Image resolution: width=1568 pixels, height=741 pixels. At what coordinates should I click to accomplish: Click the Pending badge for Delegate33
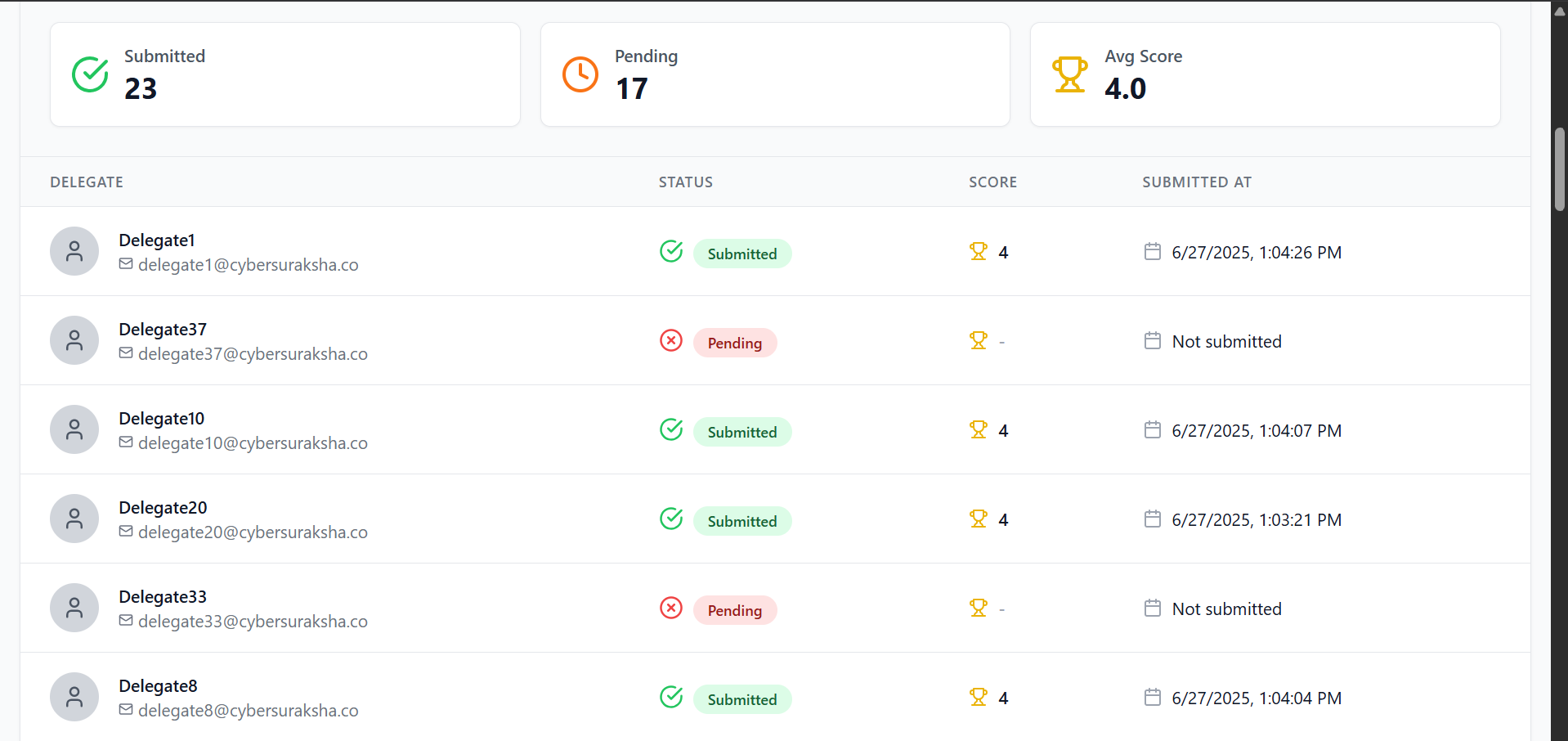[x=735, y=610]
